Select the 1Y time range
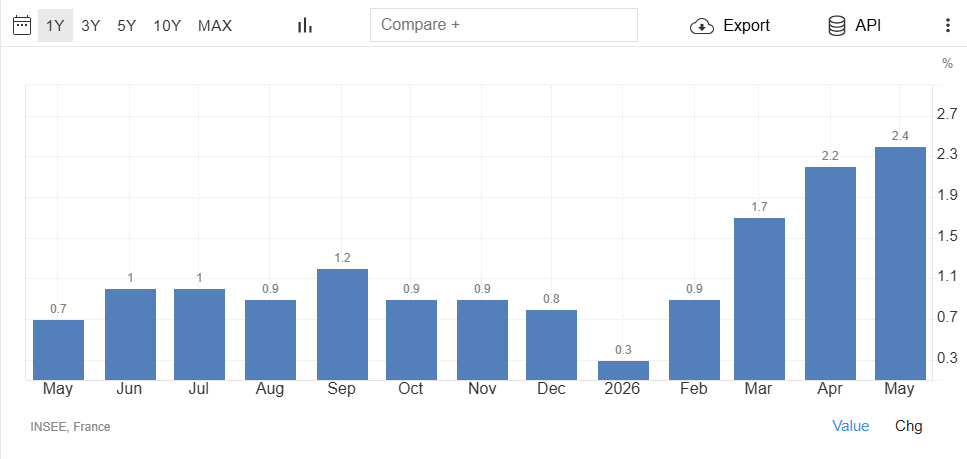Viewport: 967px width, 459px height. [56, 25]
